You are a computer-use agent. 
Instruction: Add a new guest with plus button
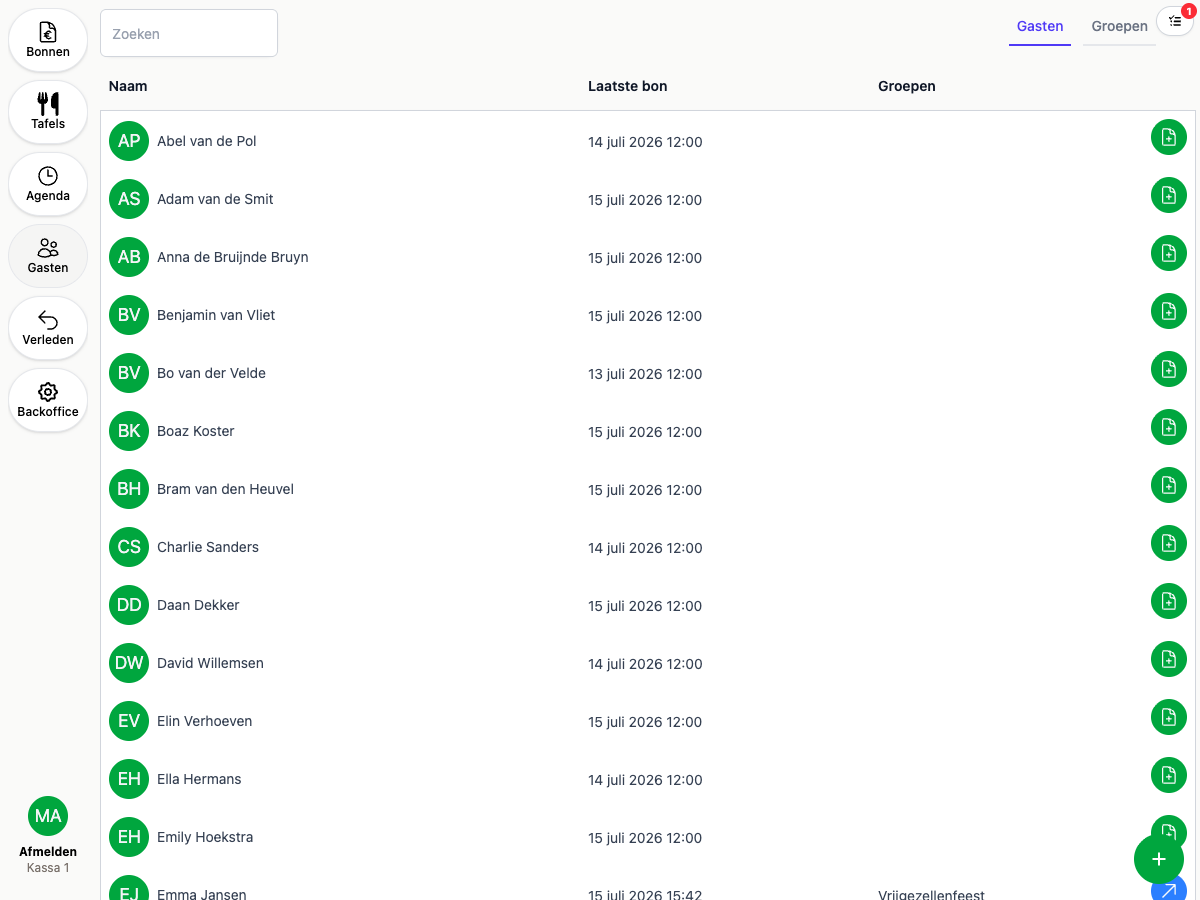[1159, 859]
